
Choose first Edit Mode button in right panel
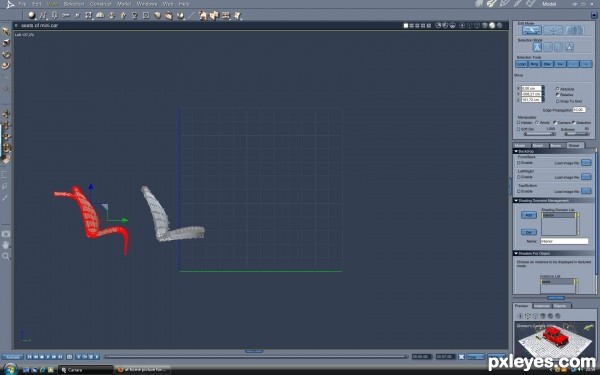[532, 30]
